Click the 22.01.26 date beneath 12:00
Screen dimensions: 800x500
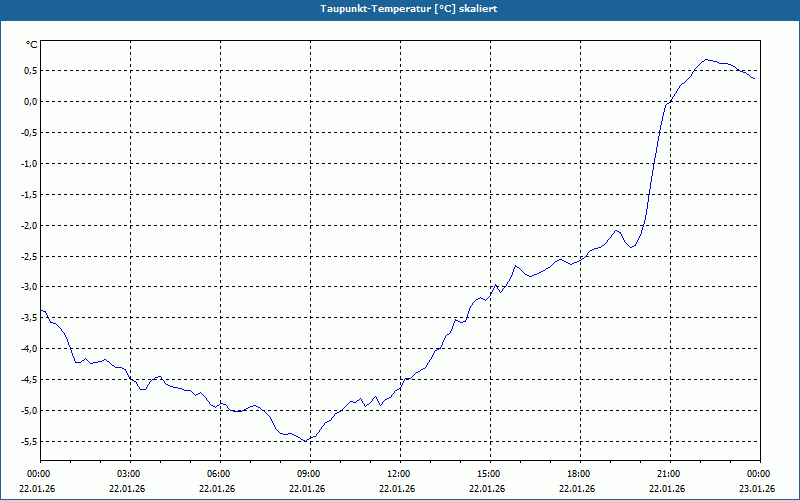(x=397, y=489)
